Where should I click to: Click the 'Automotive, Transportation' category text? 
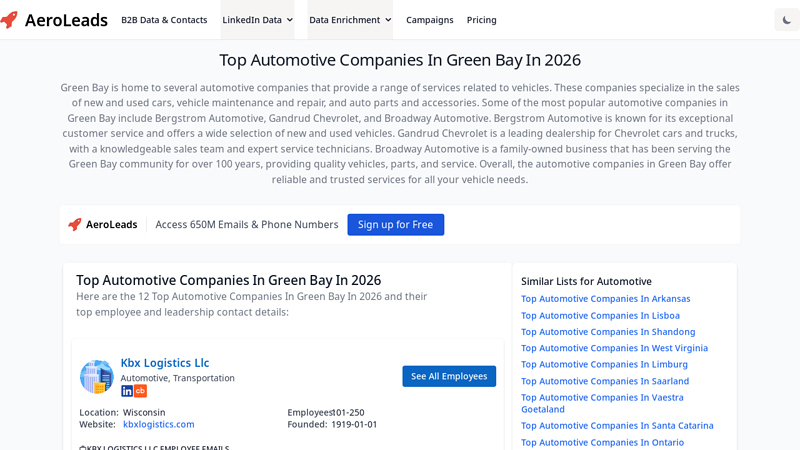pos(178,378)
